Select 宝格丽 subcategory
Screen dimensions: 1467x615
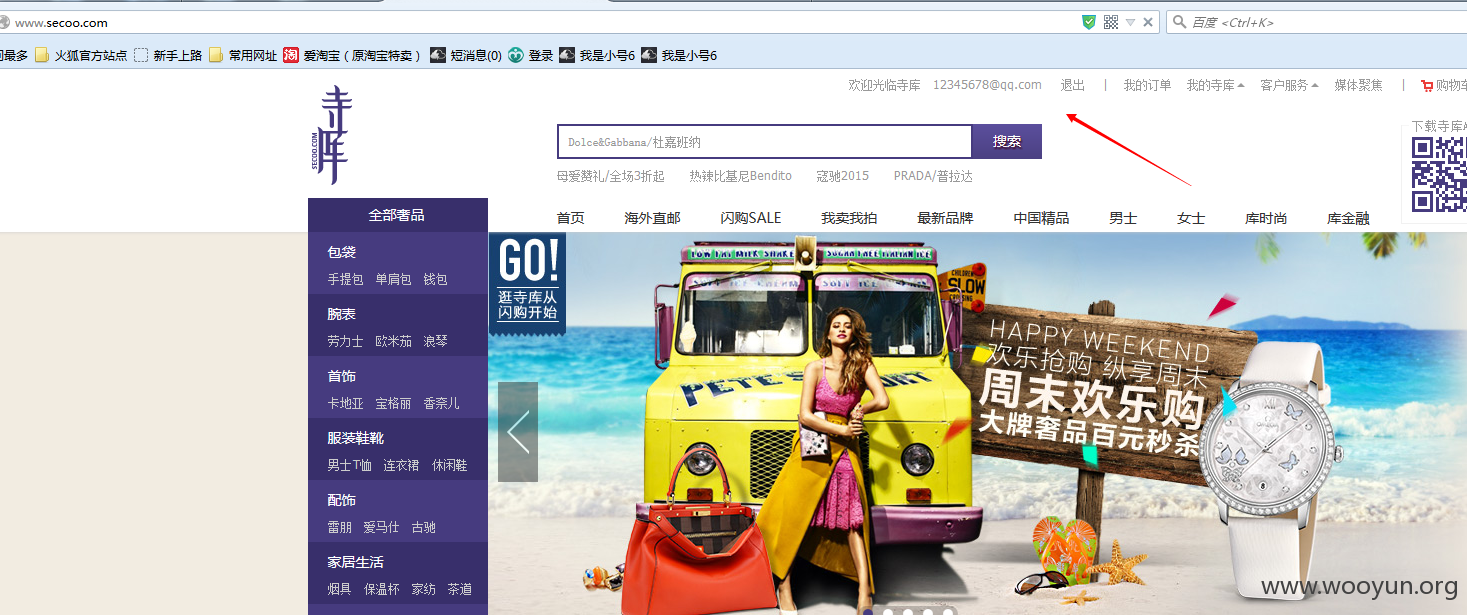pos(393,403)
